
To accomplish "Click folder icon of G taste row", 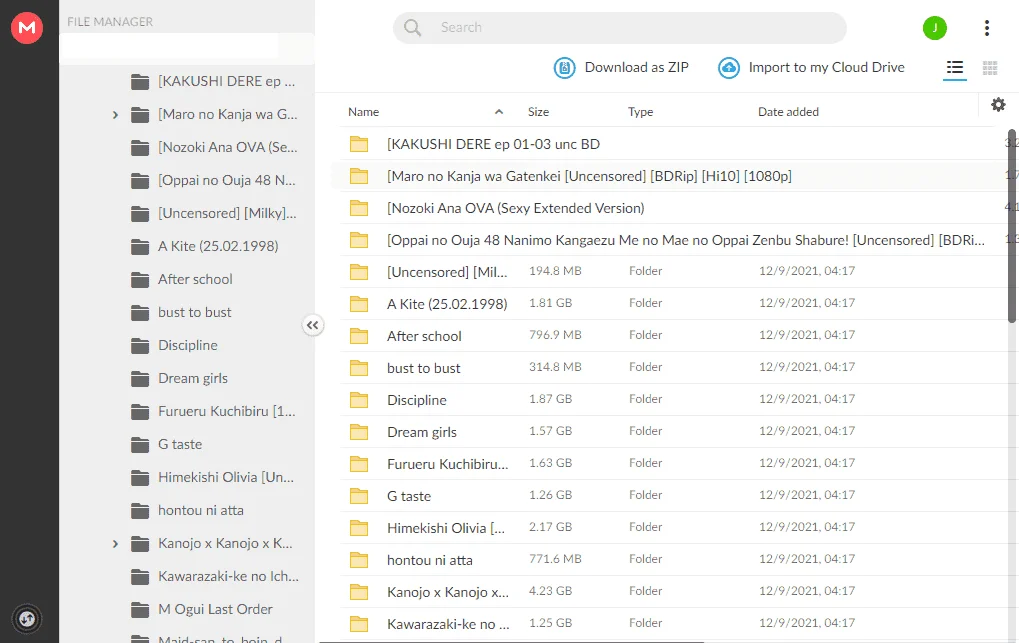I will [359, 496].
